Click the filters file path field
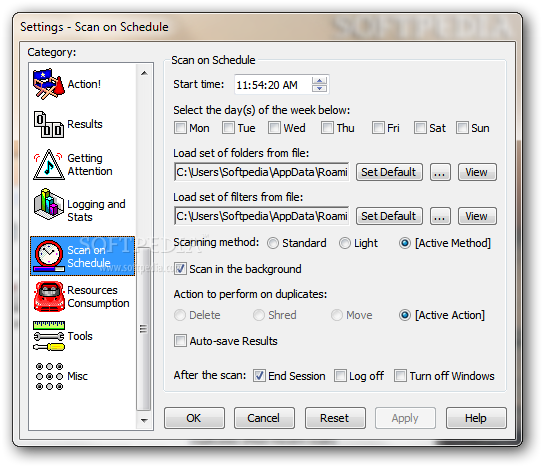Viewport: 543px width, 467px height. 262,216
